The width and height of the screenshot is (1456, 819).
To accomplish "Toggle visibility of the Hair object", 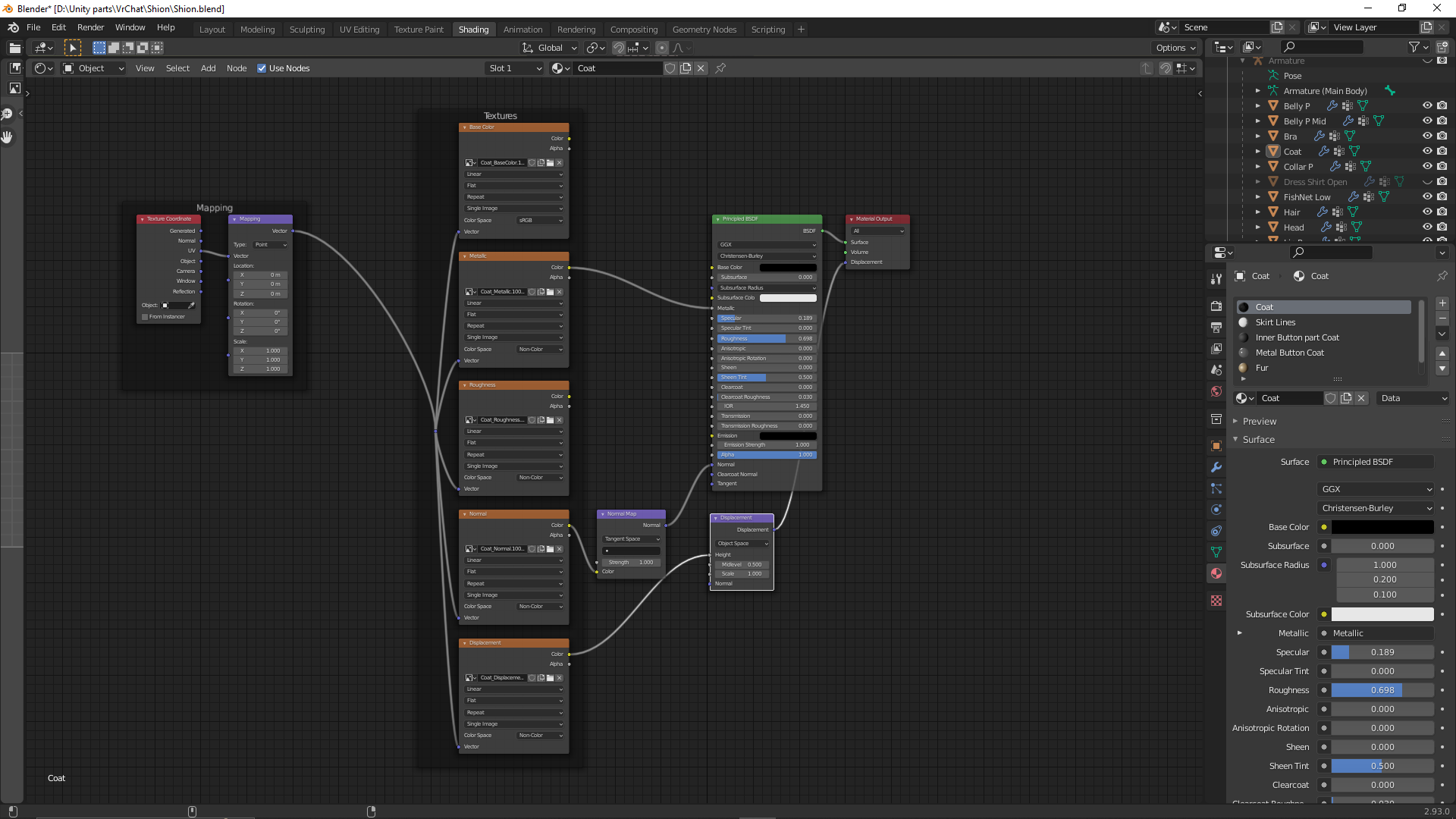I will 1427,212.
